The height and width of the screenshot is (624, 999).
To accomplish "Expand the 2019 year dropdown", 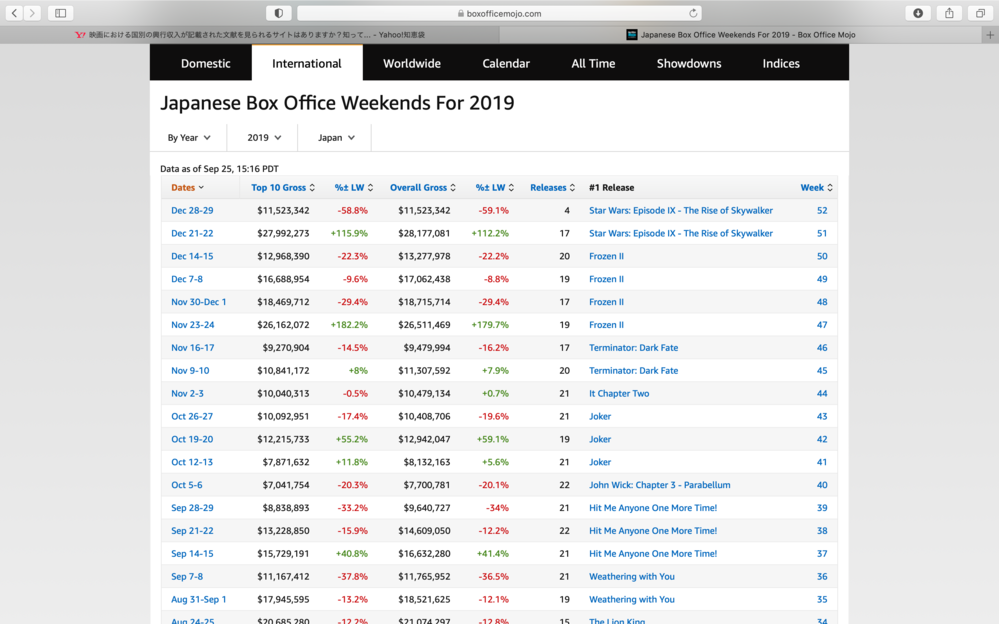I will [264, 138].
